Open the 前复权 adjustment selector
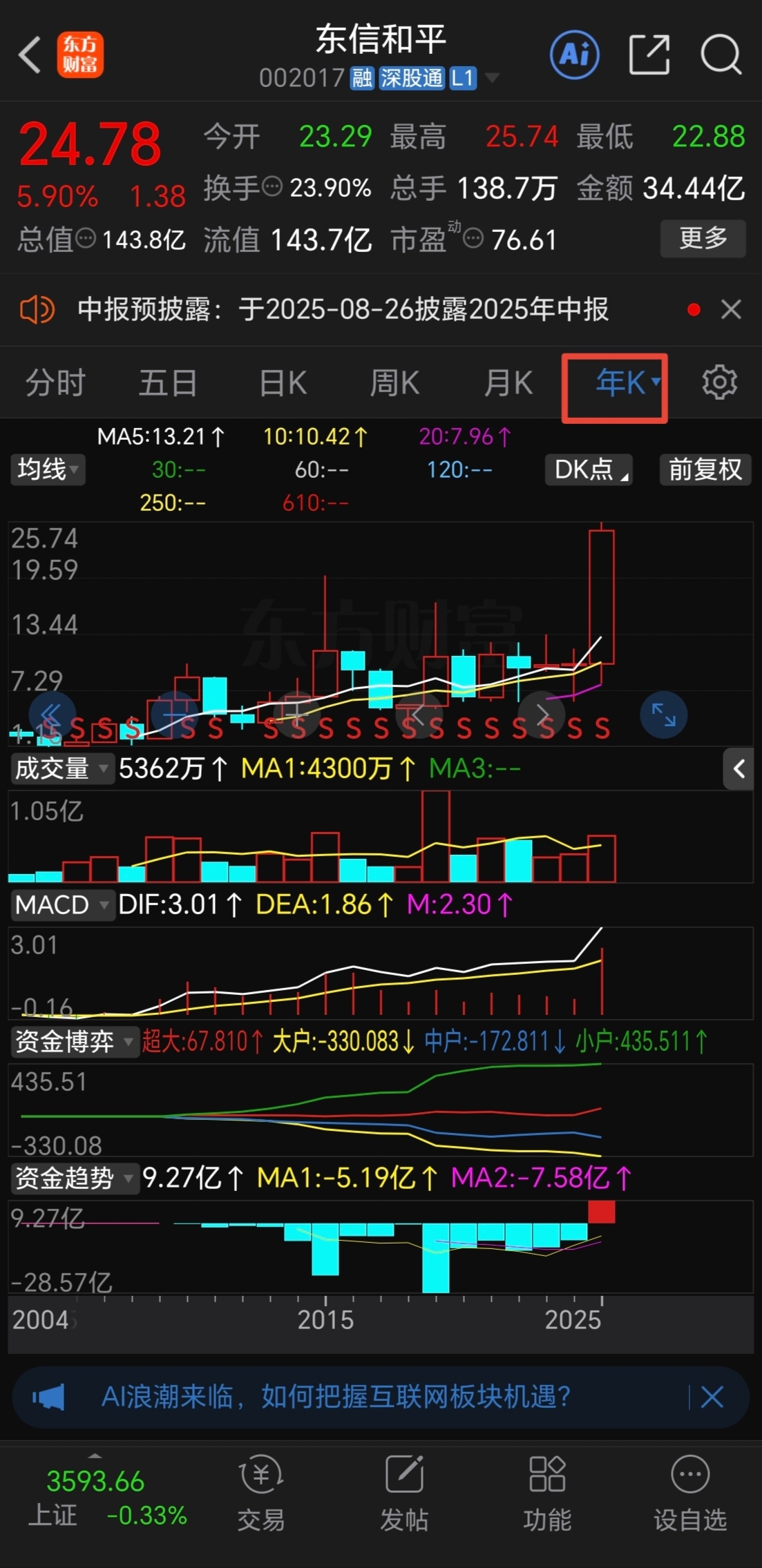The height and width of the screenshot is (1568, 762). (x=705, y=470)
